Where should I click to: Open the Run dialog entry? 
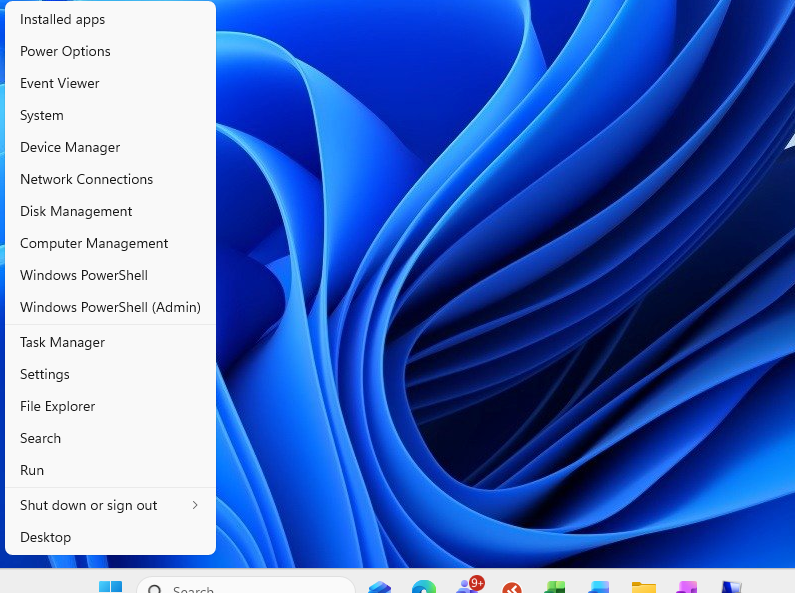point(110,470)
